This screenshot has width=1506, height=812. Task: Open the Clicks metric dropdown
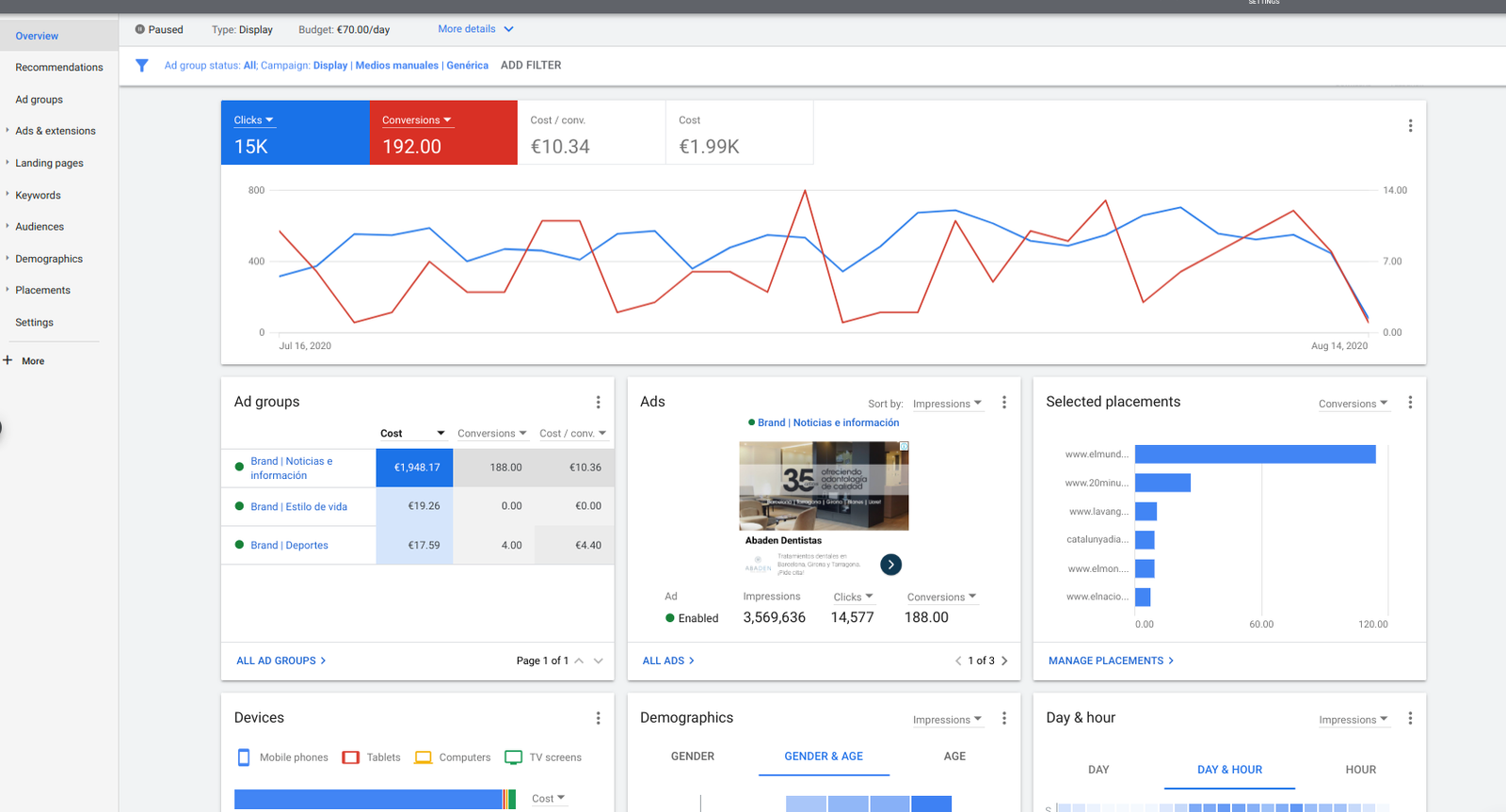coord(253,120)
